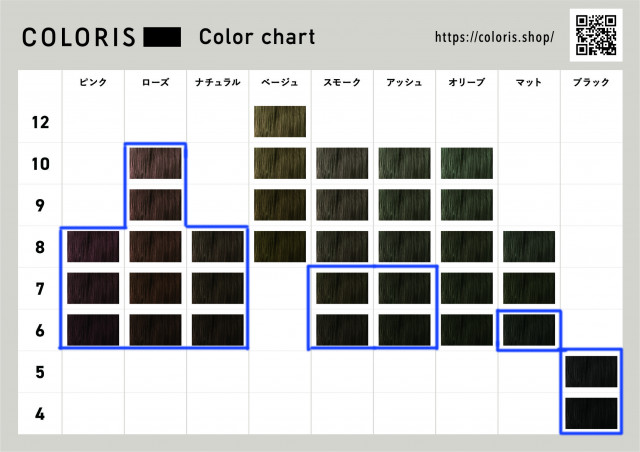Click the Color chart title
This screenshot has width=640, height=452.
tap(257, 37)
